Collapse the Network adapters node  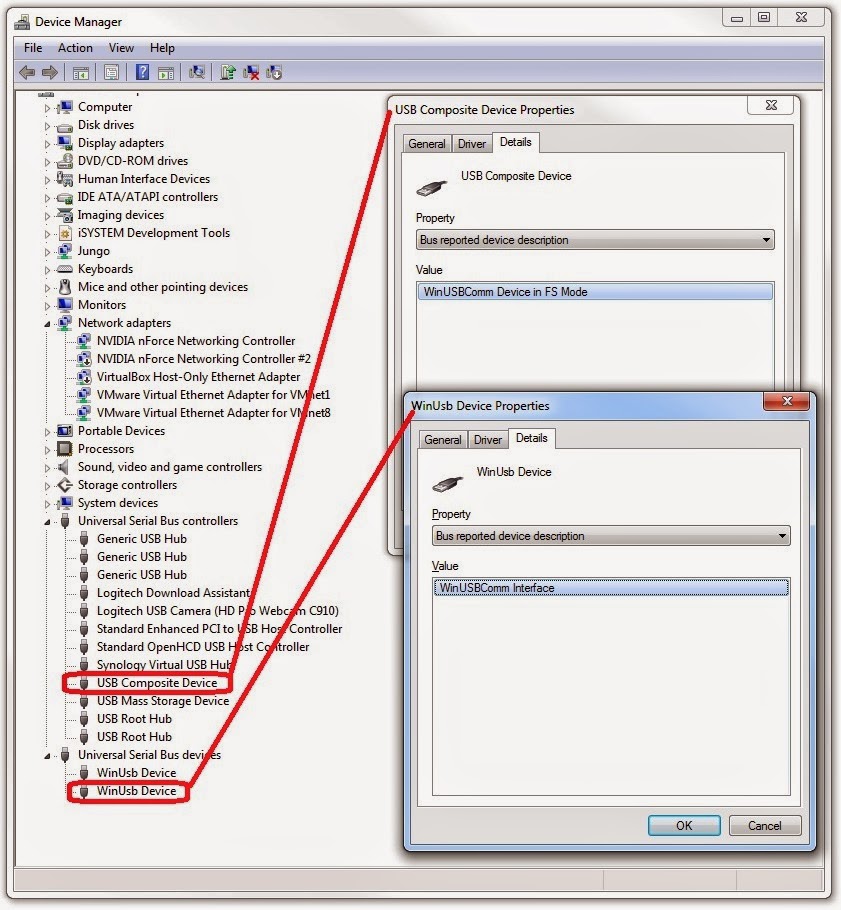48,323
